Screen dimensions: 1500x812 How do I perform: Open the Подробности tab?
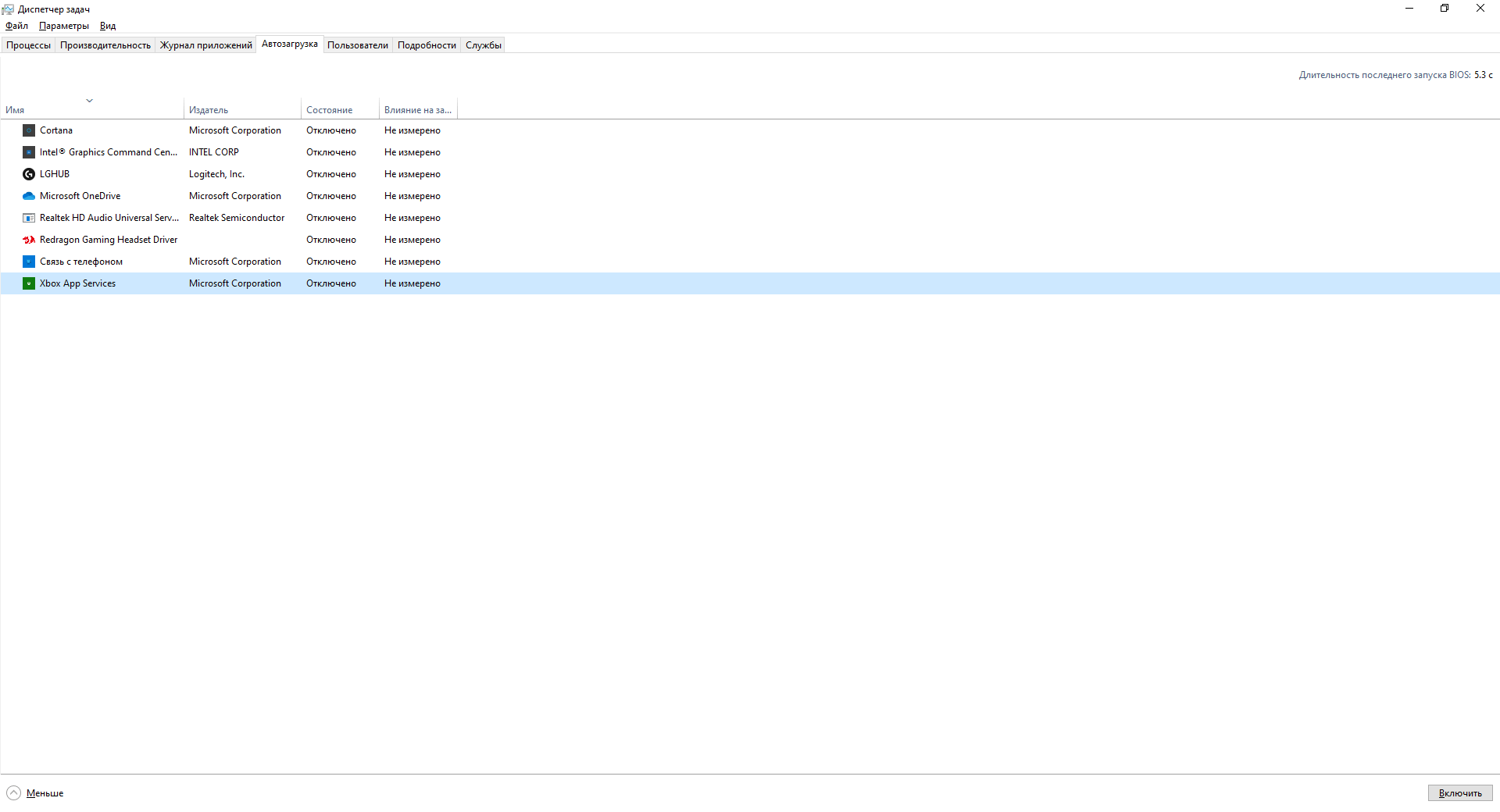[427, 45]
